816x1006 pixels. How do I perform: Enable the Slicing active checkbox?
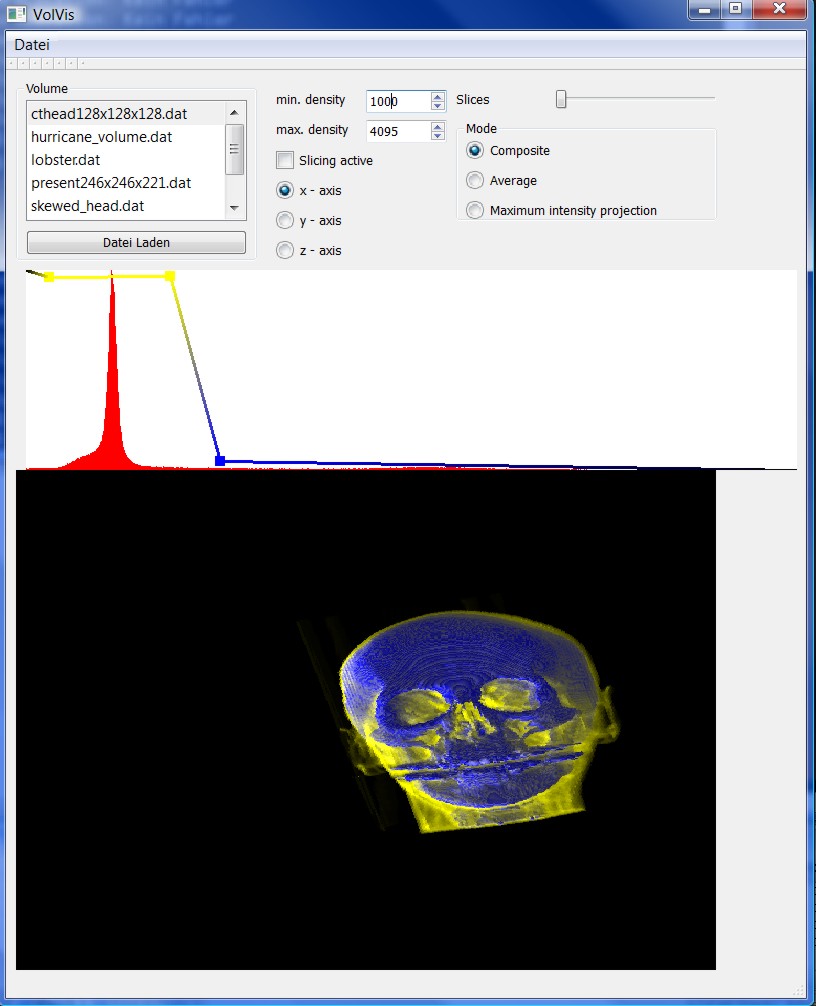[x=285, y=160]
